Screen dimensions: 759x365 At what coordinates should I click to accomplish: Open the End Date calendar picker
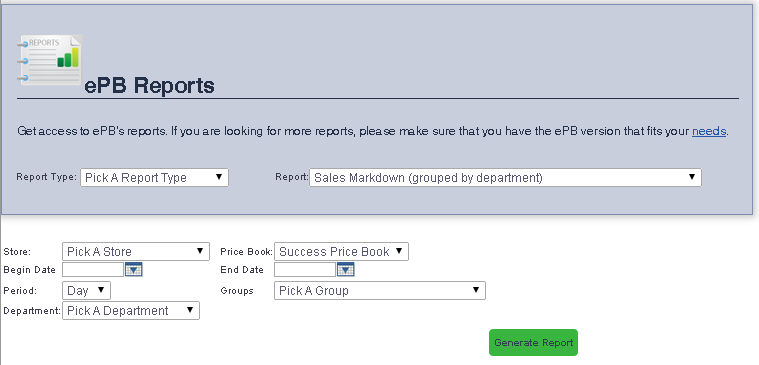[346, 270]
